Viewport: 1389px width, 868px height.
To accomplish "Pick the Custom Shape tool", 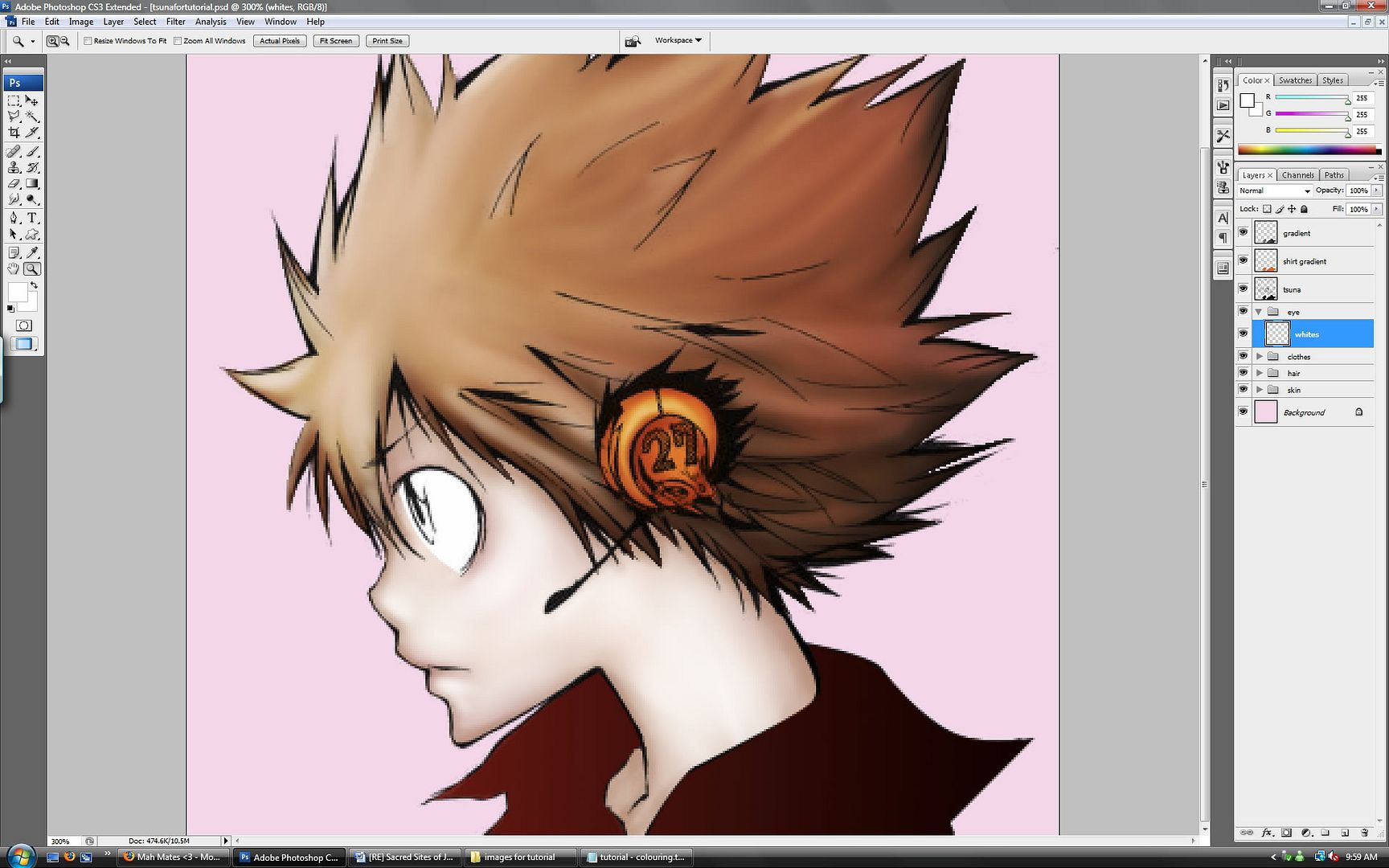I will point(32,235).
